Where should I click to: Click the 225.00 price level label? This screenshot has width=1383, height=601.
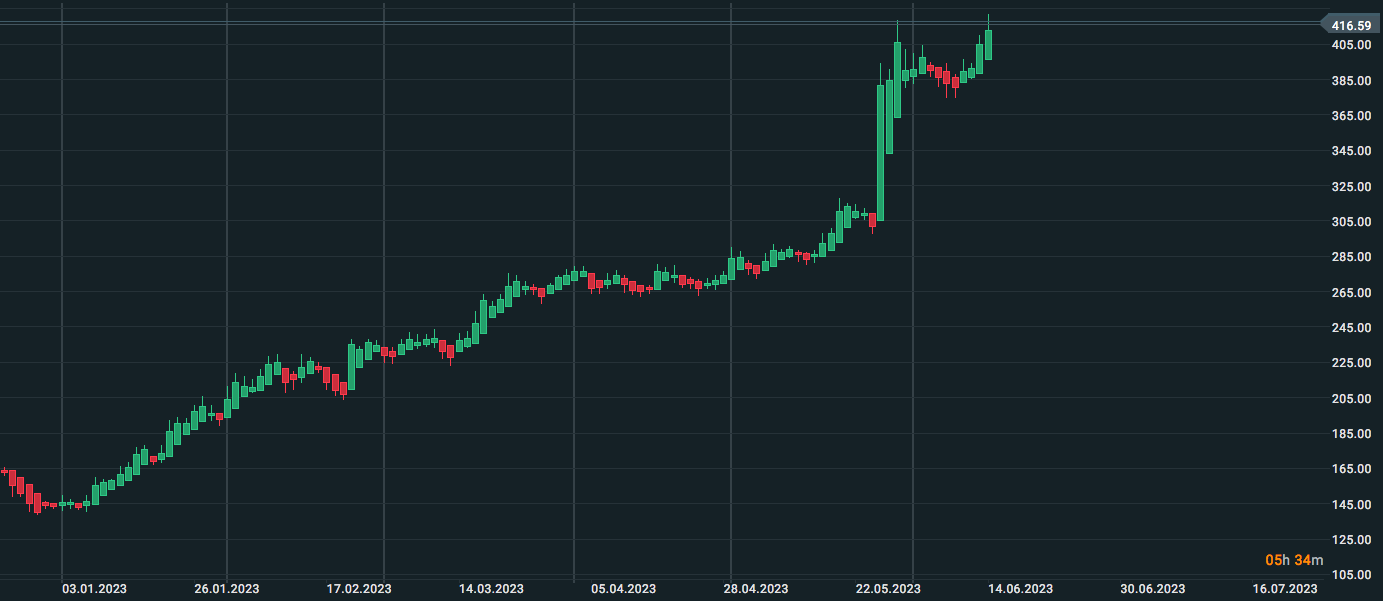[x=1351, y=363]
